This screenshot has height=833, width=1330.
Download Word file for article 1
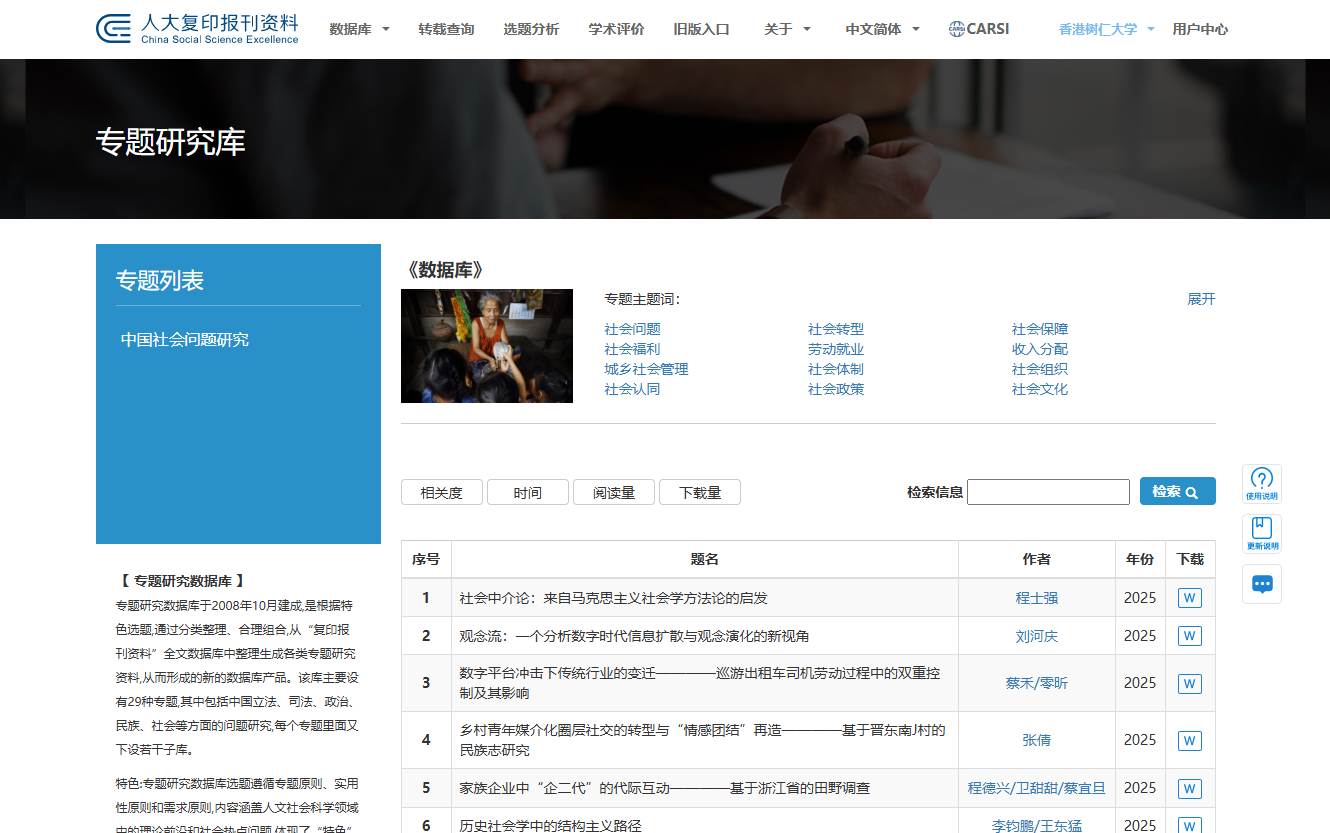tap(1189, 598)
